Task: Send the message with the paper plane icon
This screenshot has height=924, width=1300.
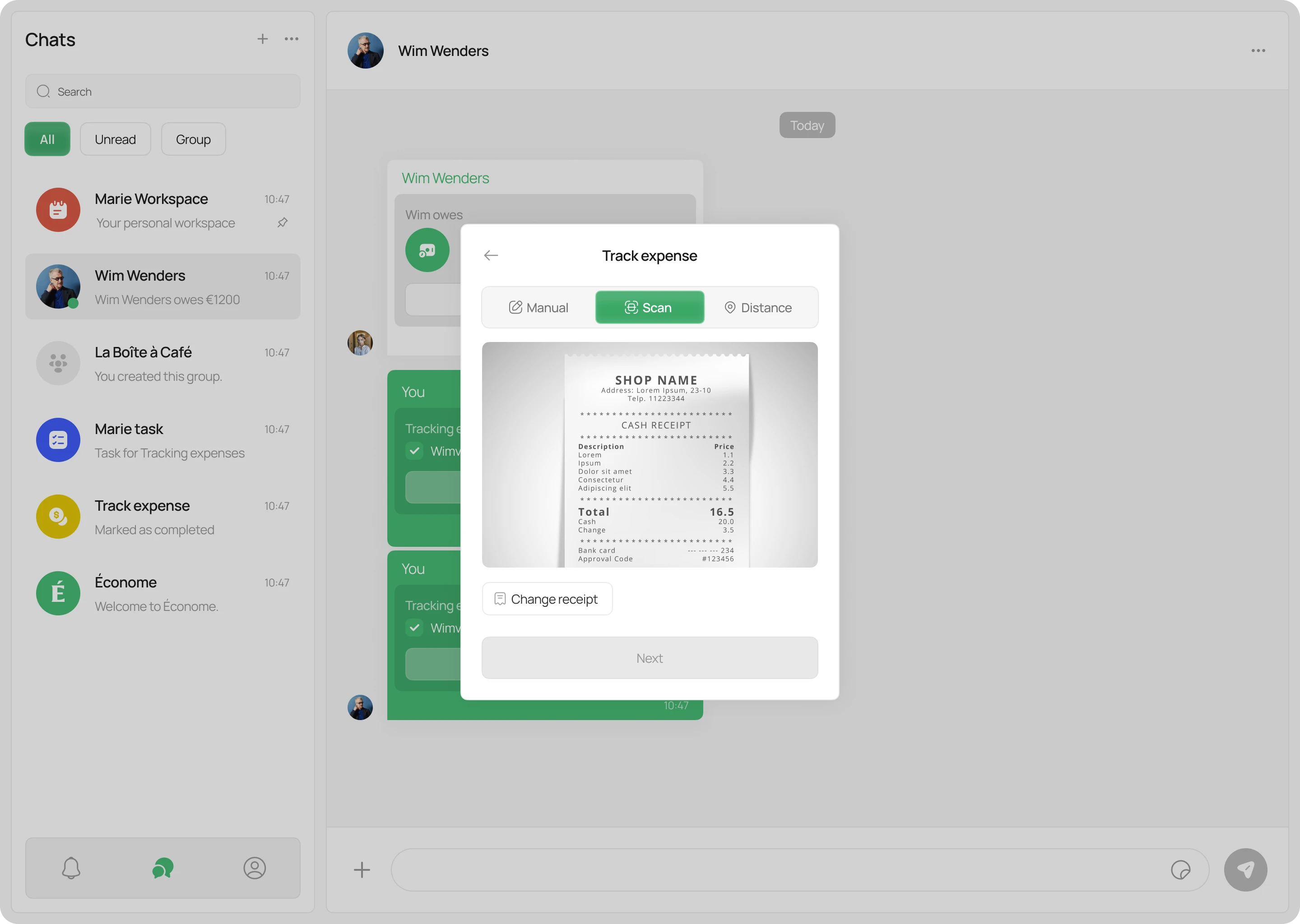Action: pos(1245,869)
